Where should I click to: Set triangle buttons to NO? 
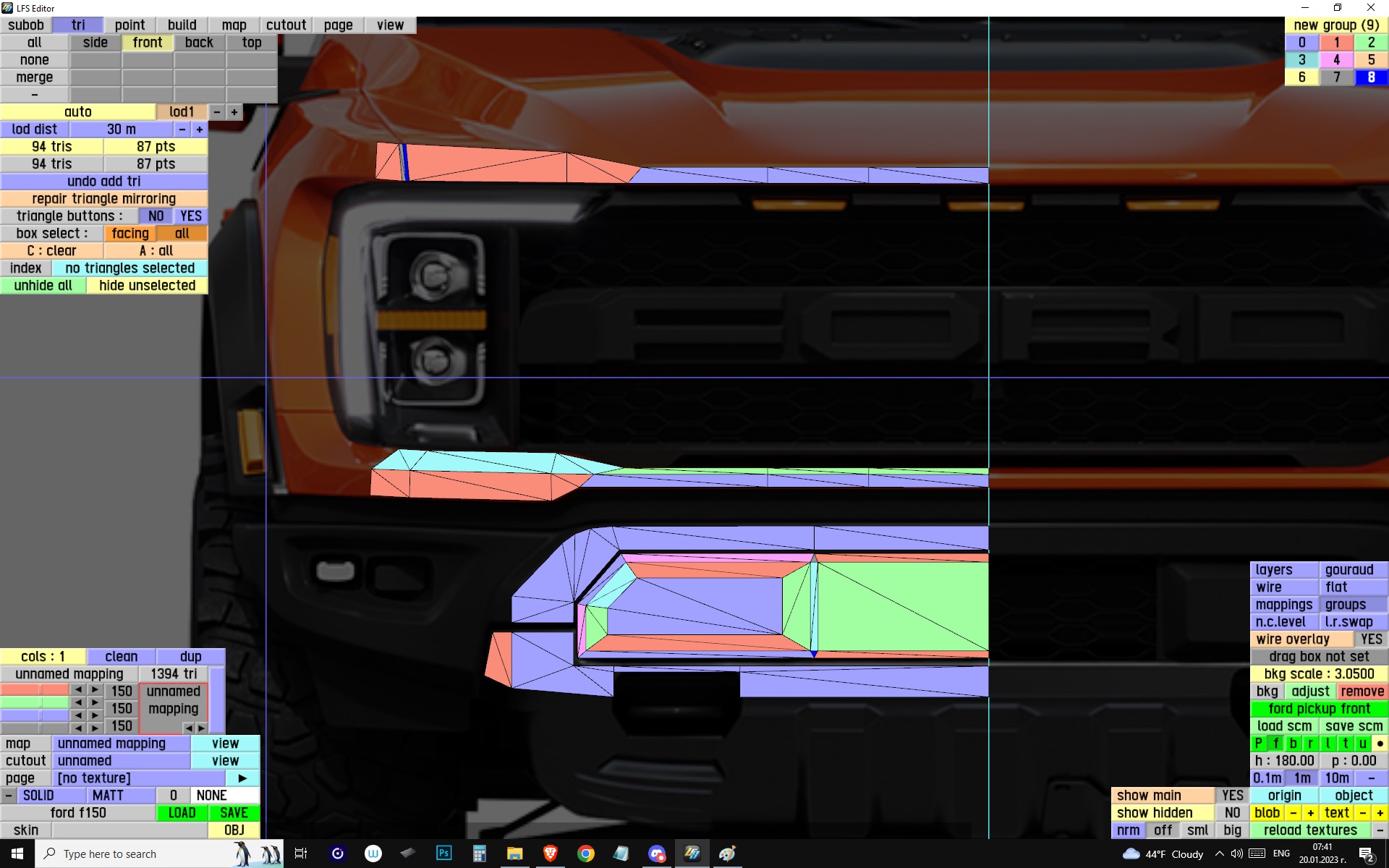tap(156, 216)
